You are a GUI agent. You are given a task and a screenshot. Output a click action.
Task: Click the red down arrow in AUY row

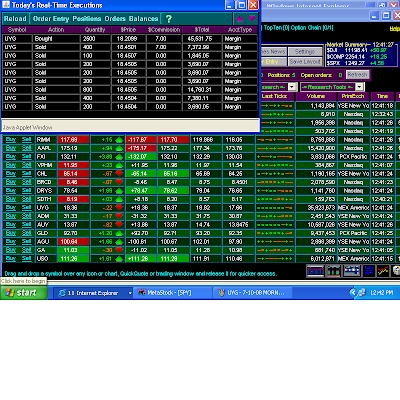(119, 225)
